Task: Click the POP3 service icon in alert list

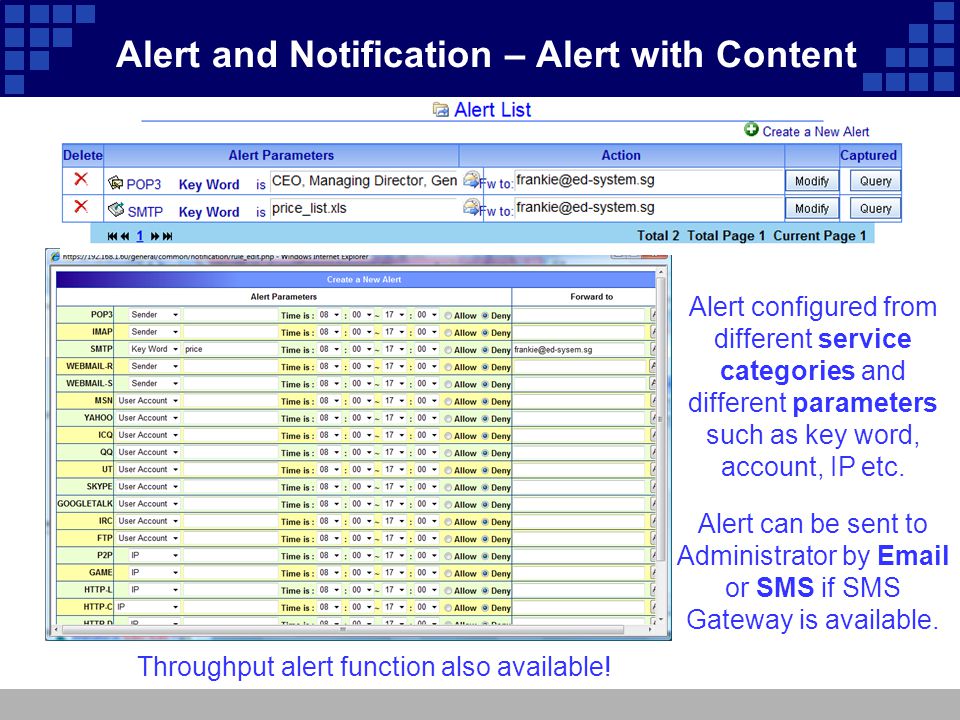Action: pos(115,182)
